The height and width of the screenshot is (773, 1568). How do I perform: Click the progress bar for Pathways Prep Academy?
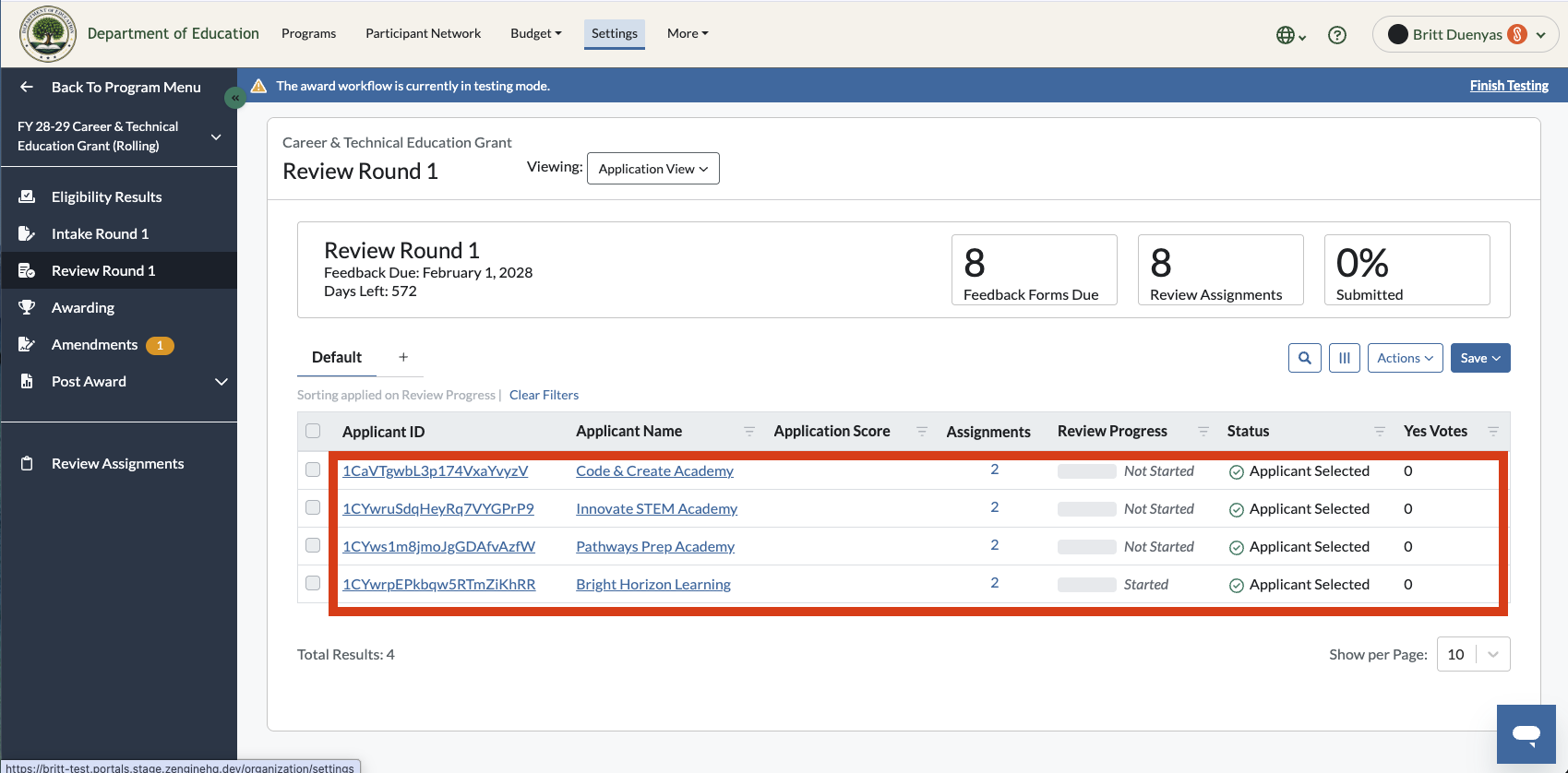(x=1087, y=547)
